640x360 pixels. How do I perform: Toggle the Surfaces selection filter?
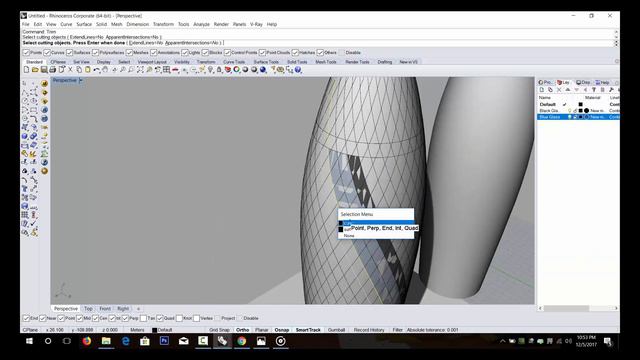(69, 53)
